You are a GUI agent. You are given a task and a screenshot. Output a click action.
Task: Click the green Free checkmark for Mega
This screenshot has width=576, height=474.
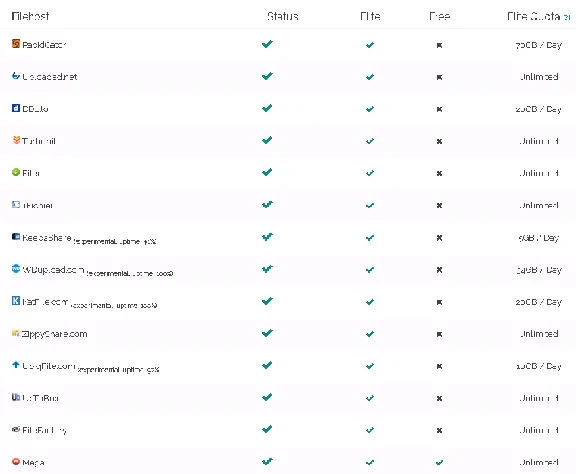[x=439, y=462]
